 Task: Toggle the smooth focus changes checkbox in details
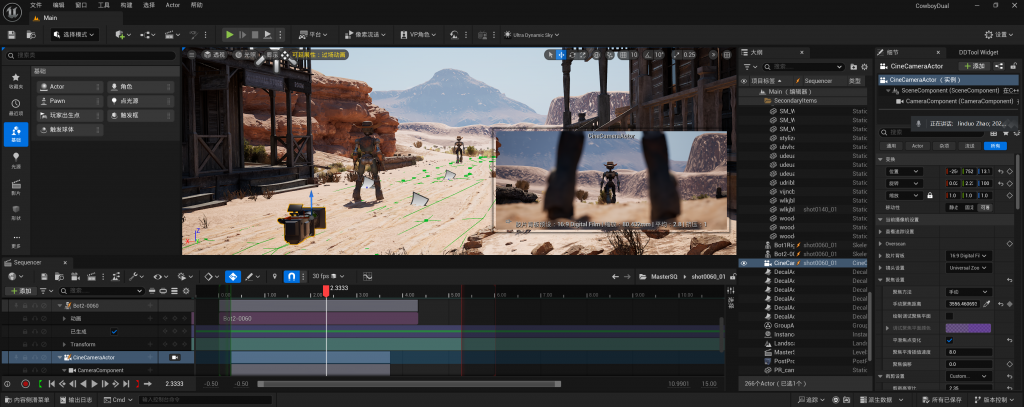coord(949,340)
